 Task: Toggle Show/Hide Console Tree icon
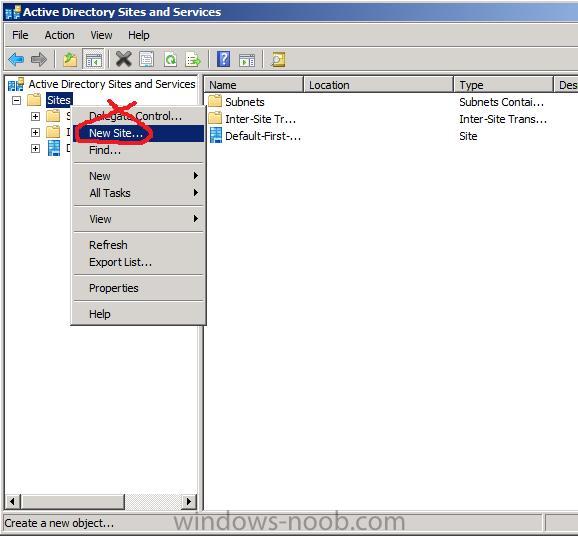pos(94,59)
